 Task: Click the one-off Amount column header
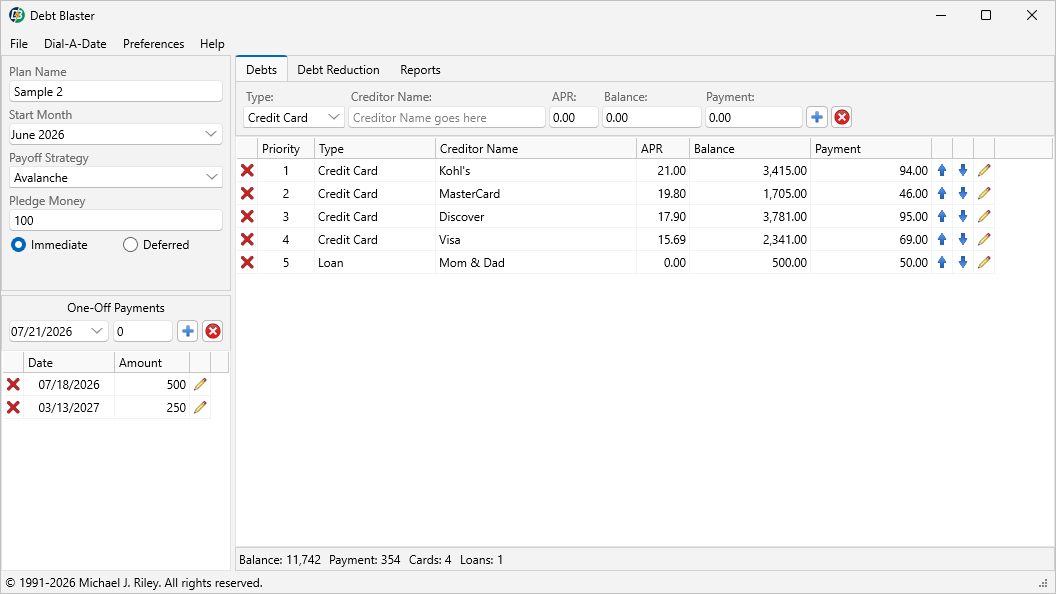[152, 362]
